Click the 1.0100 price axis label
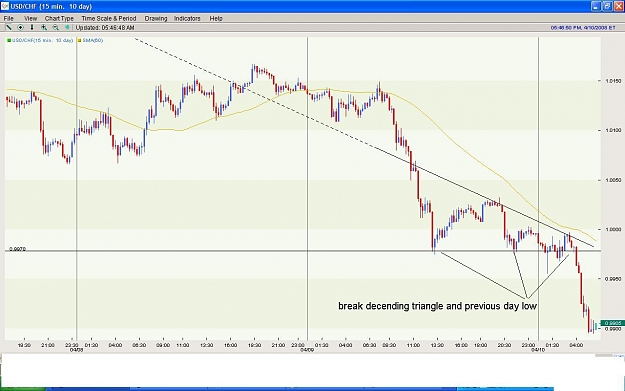This screenshot has height=391, width=625. click(x=613, y=130)
